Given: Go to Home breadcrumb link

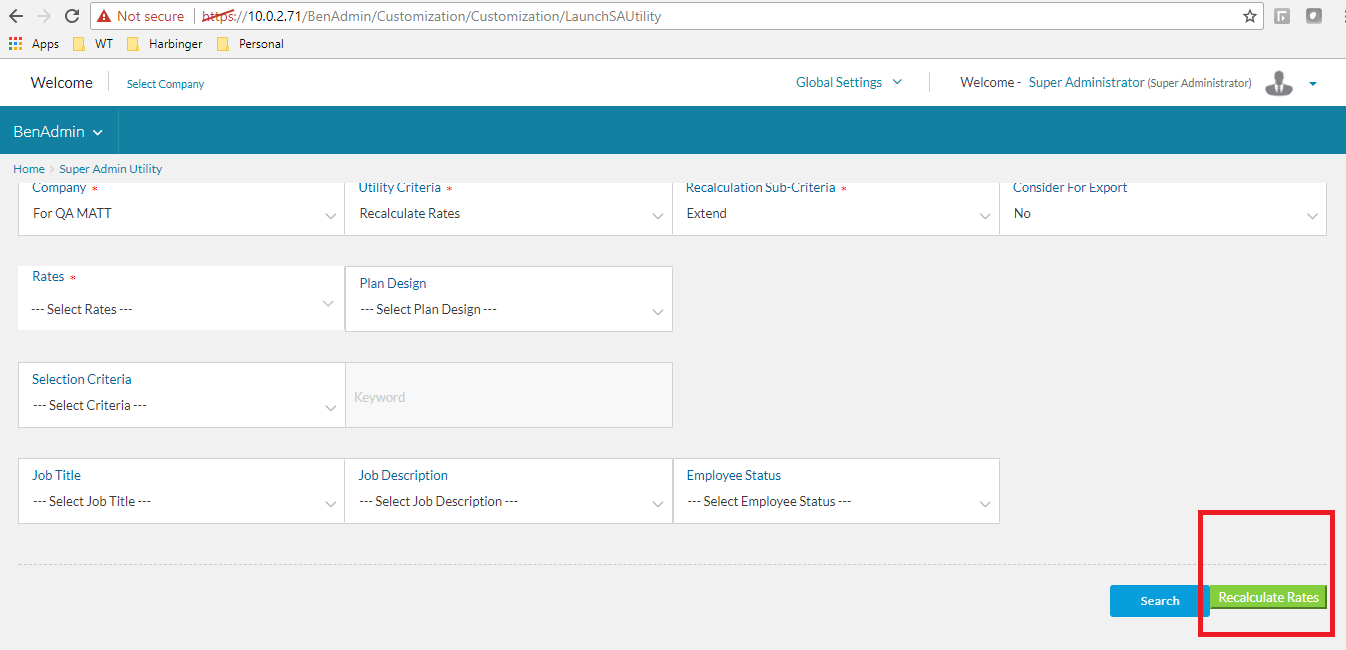Looking at the screenshot, I should 28,169.
